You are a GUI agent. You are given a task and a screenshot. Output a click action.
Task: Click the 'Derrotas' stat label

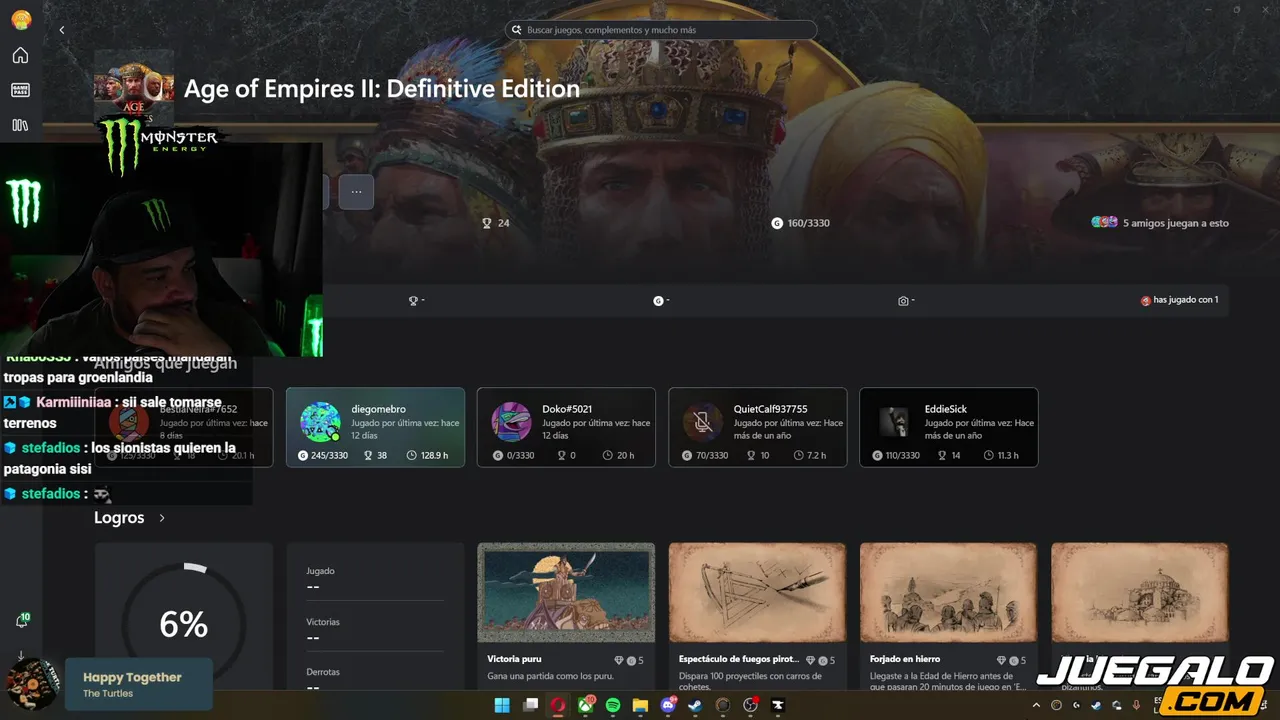tap(323, 673)
